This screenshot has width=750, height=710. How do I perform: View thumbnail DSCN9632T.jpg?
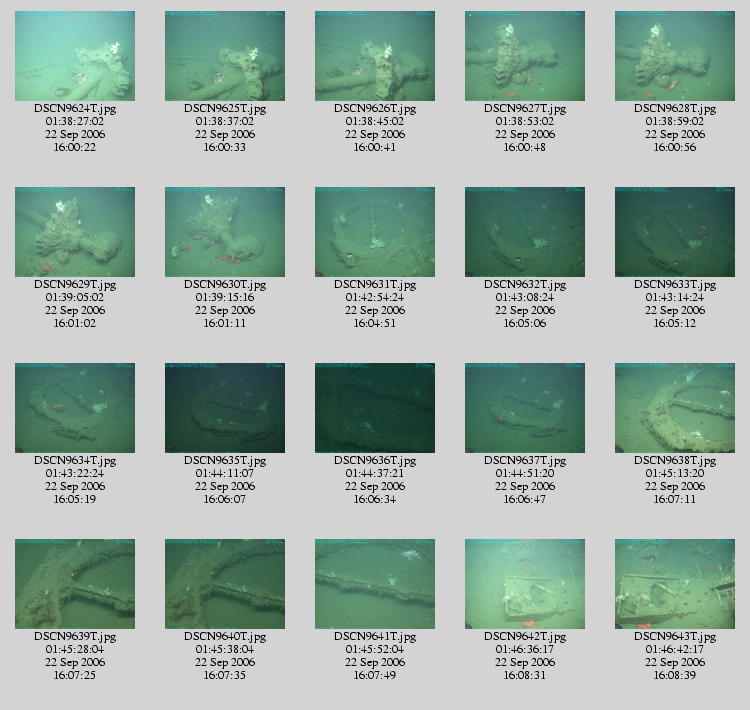(525, 232)
